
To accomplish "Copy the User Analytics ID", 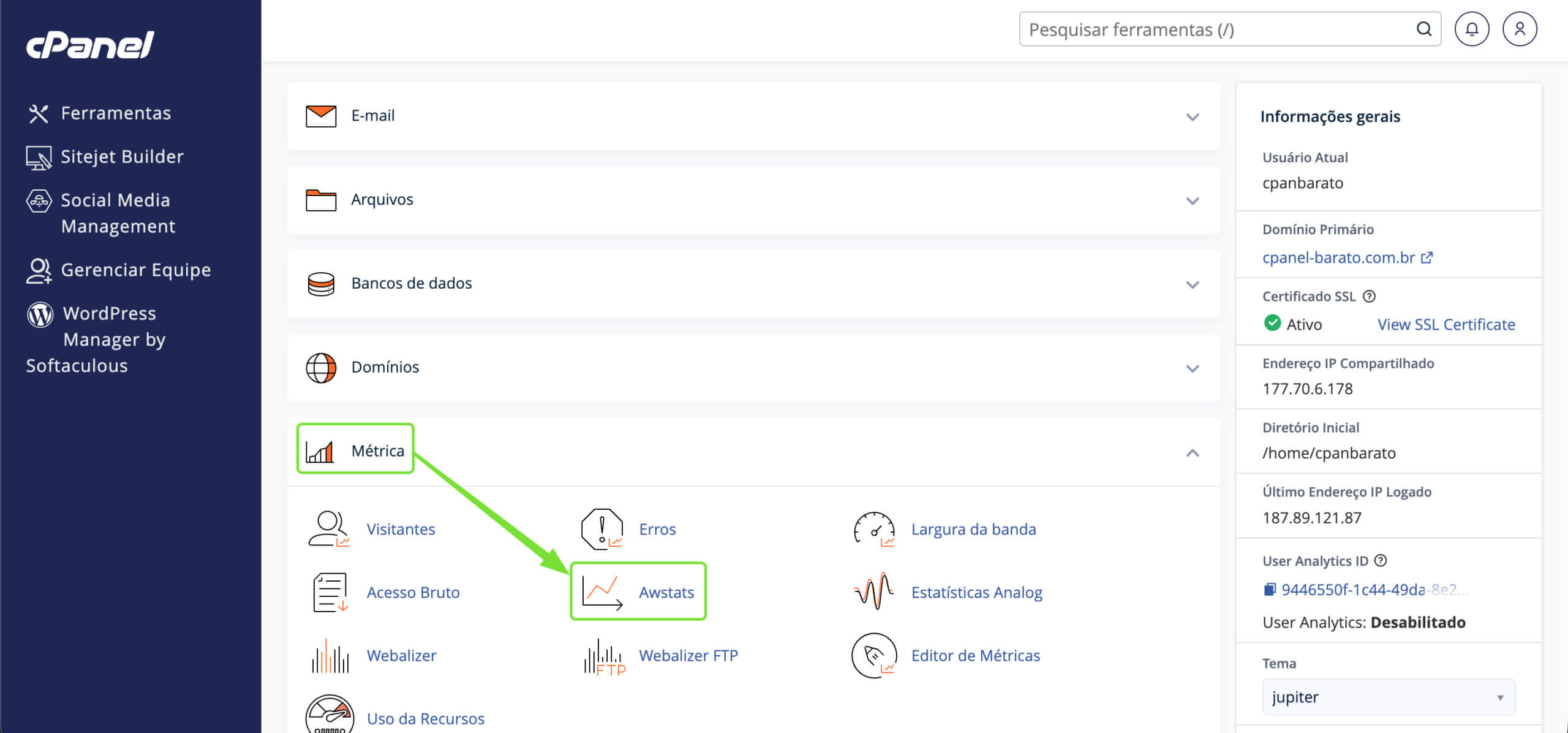I will tap(1270, 590).
